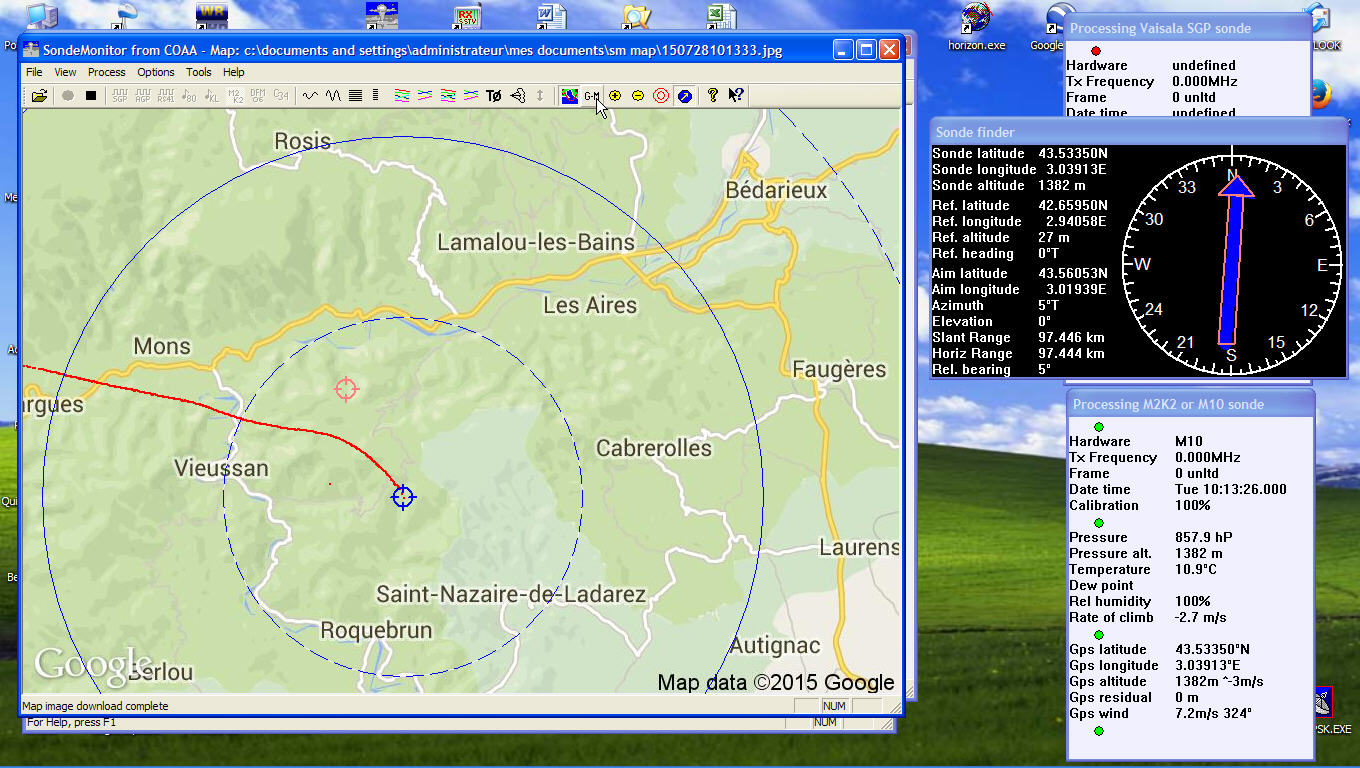Click the compass dial in Sonde finder

click(1232, 264)
